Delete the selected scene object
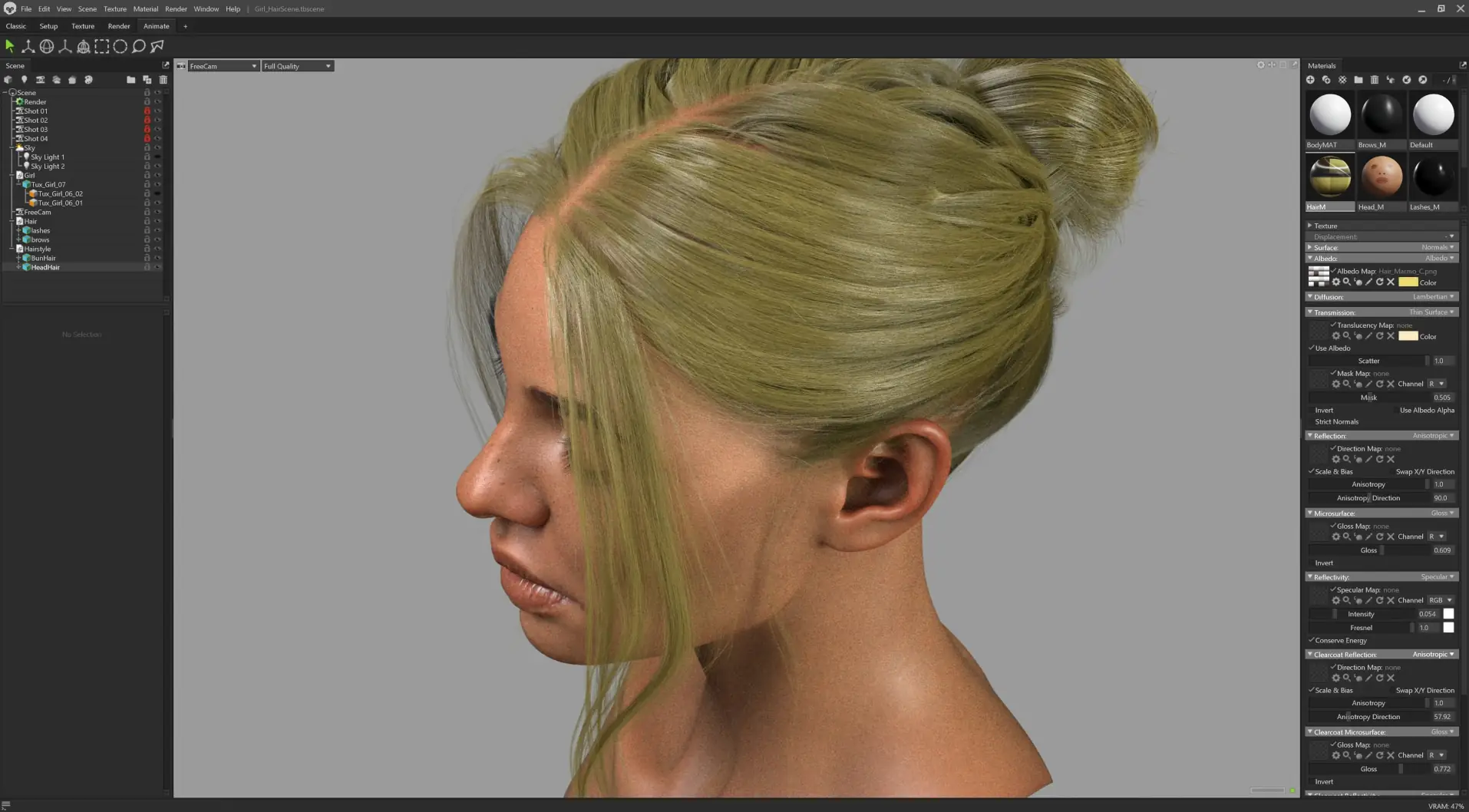This screenshot has height=812, width=1469. tap(163, 80)
